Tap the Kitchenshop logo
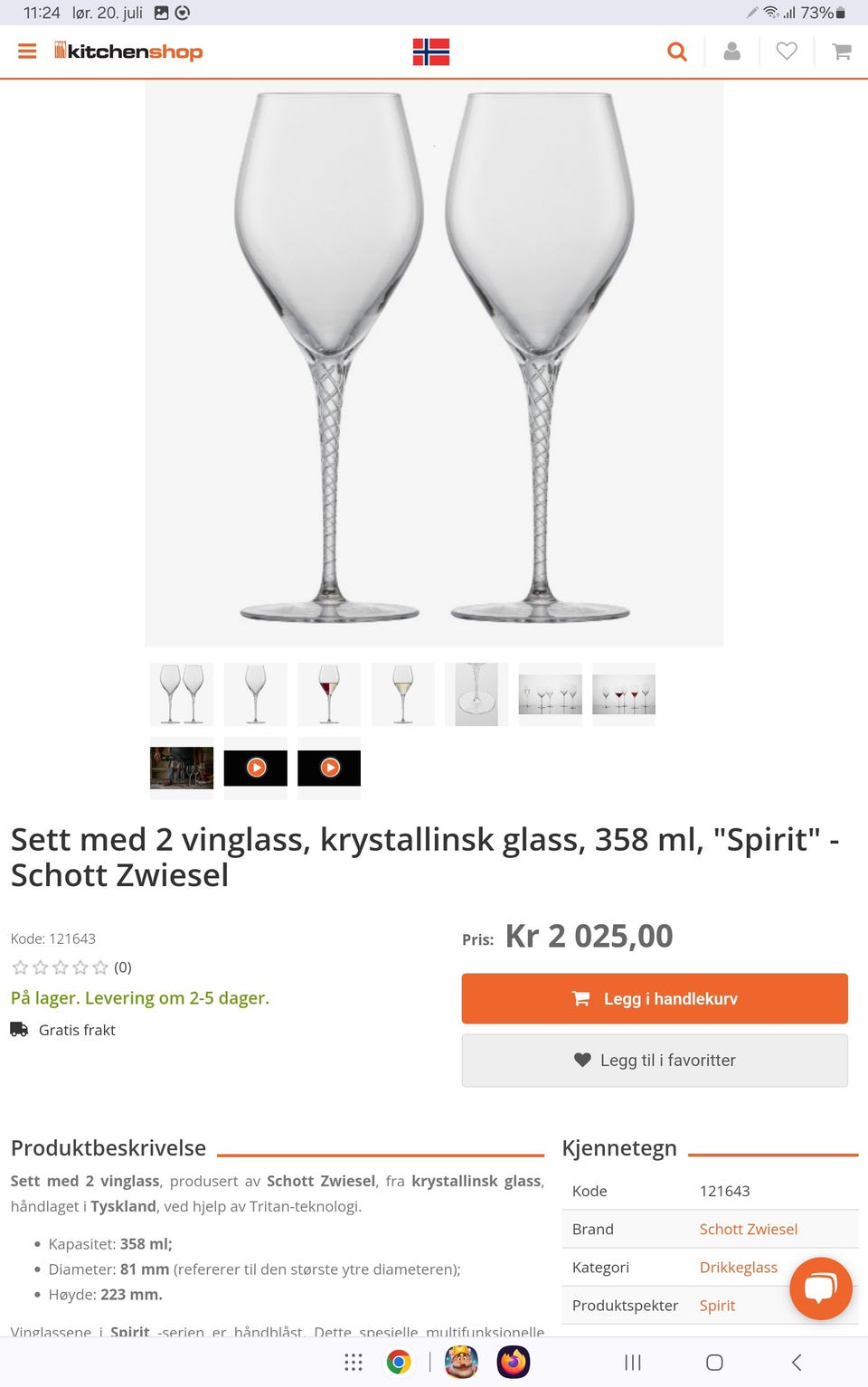 pos(128,52)
